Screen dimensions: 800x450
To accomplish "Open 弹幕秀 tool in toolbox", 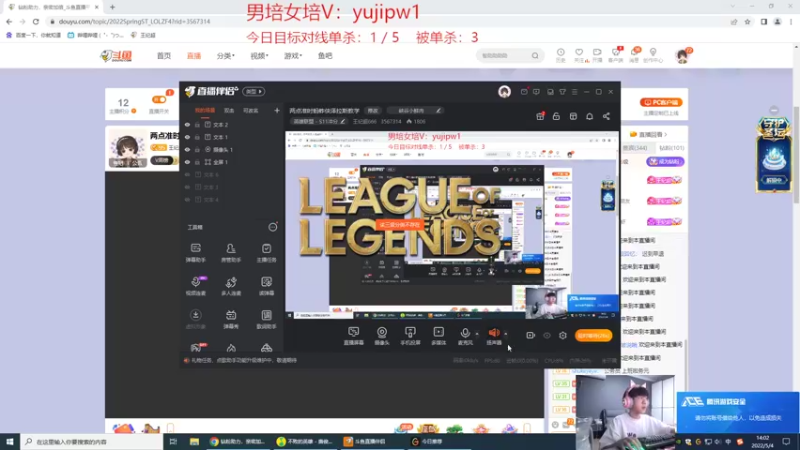I will pos(231,319).
